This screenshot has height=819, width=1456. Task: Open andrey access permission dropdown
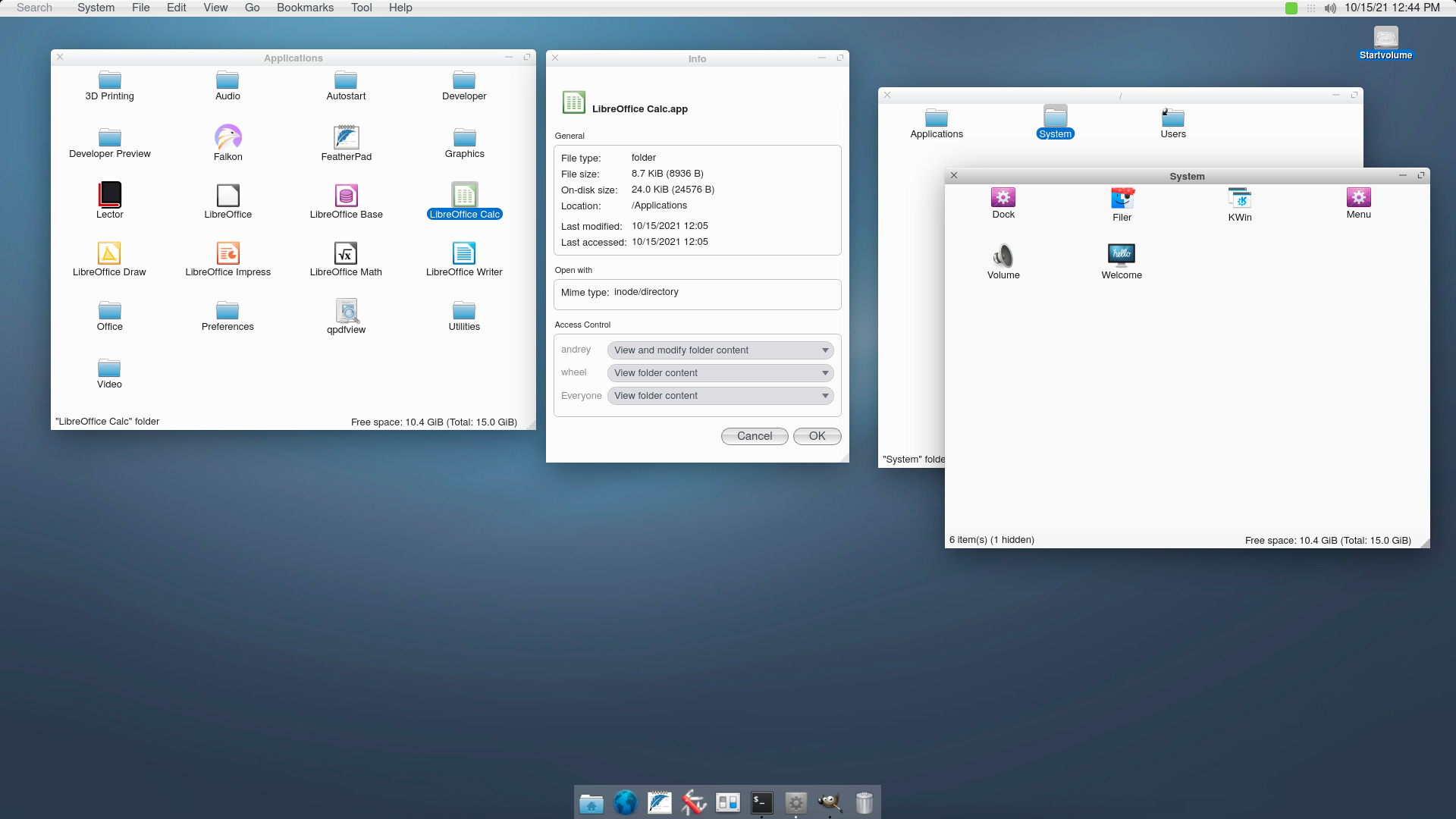point(720,350)
